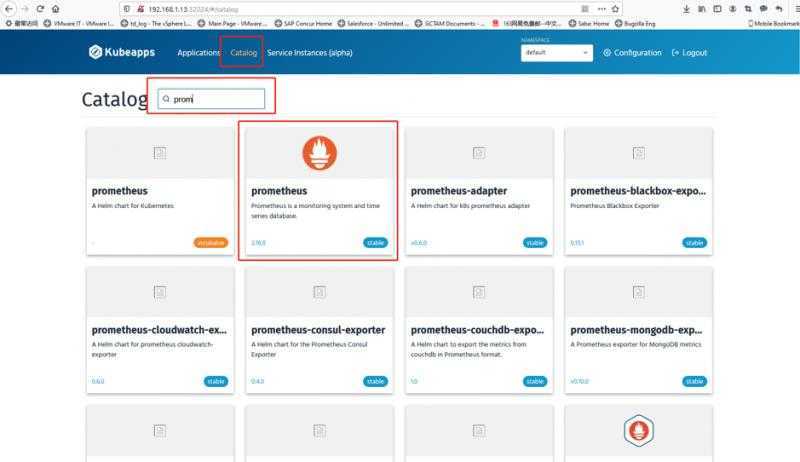Click version number on prometheus-mongodb-exp card
Image resolution: width=800 pixels, height=462 pixels.
click(580, 381)
